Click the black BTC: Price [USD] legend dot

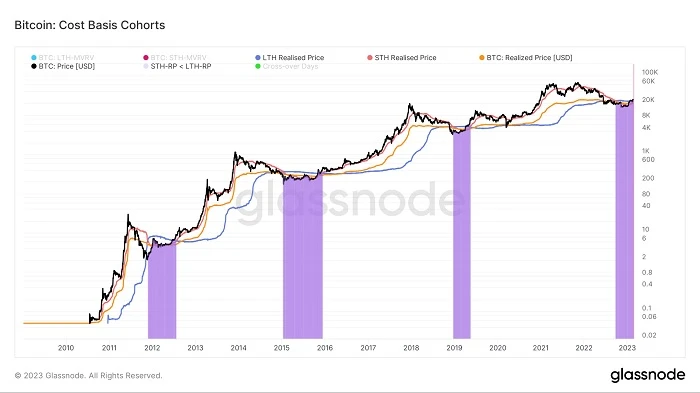(33, 66)
